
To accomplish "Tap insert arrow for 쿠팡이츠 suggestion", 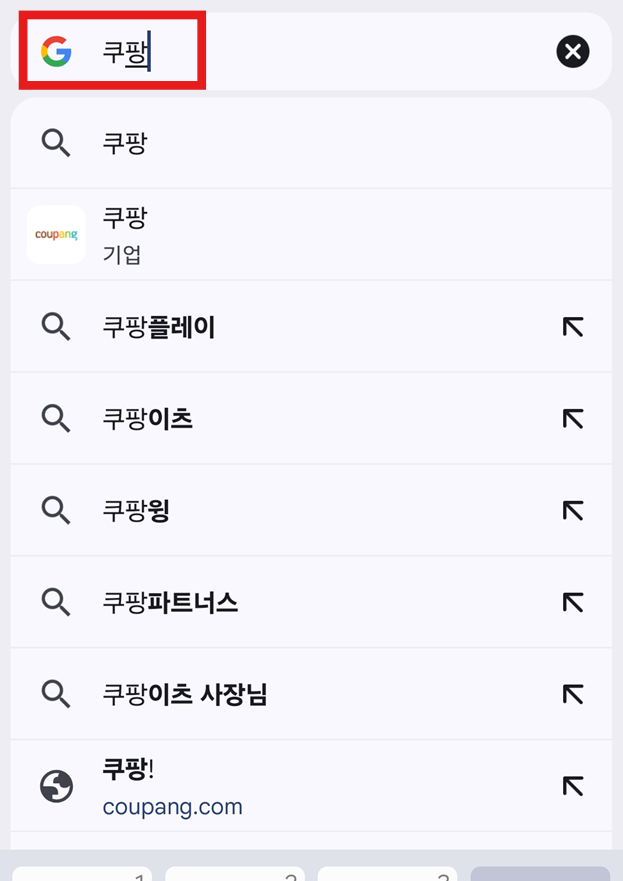I will tap(572, 418).
